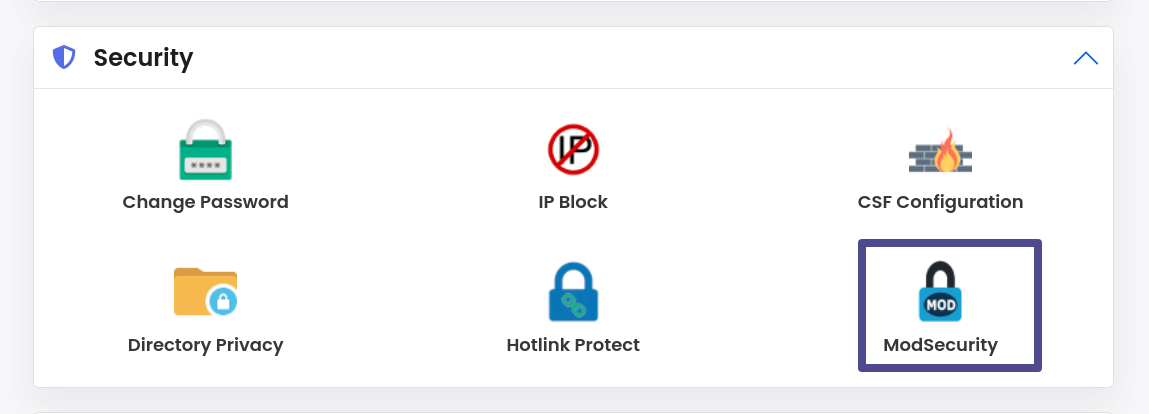Select the ModSecurity label
1149x414 pixels.
click(940, 344)
